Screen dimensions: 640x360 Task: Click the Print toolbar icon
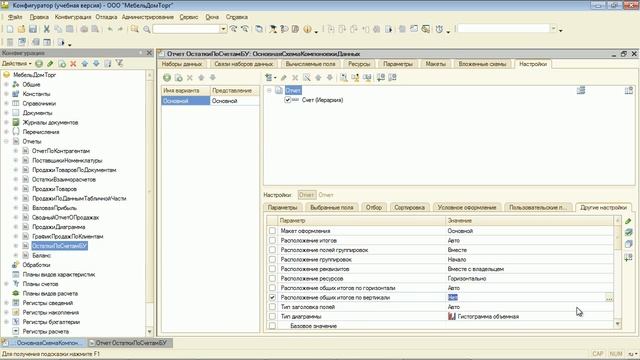(84, 29)
